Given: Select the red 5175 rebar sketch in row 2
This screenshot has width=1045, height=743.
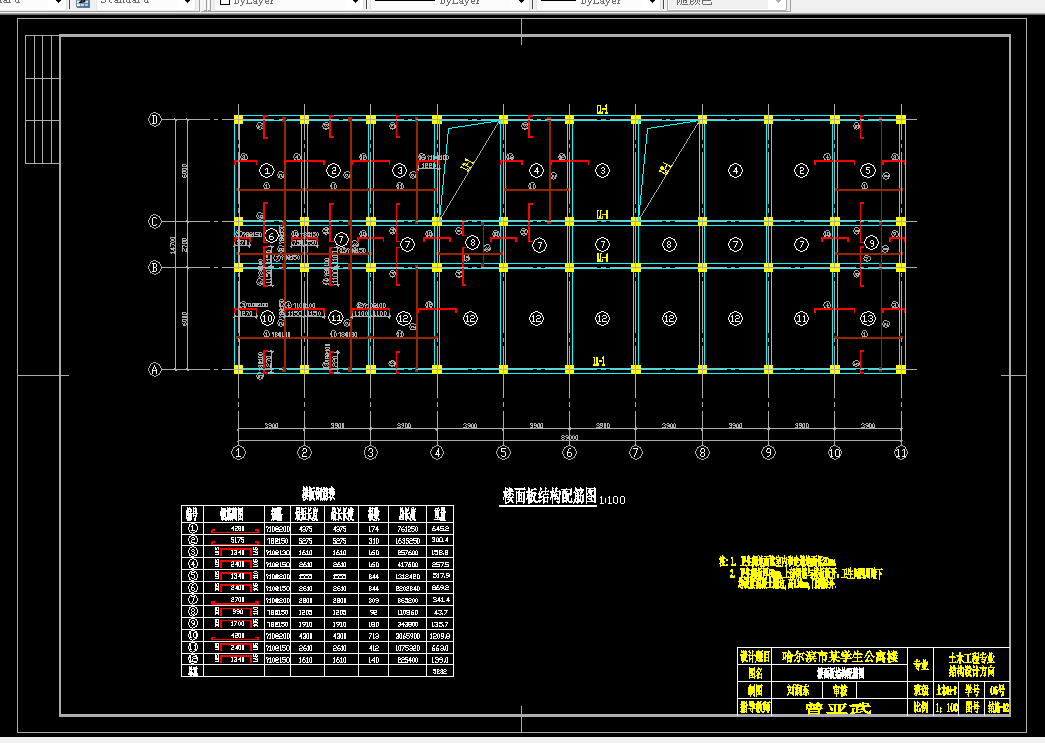Looking at the screenshot, I should tap(237, 541).
